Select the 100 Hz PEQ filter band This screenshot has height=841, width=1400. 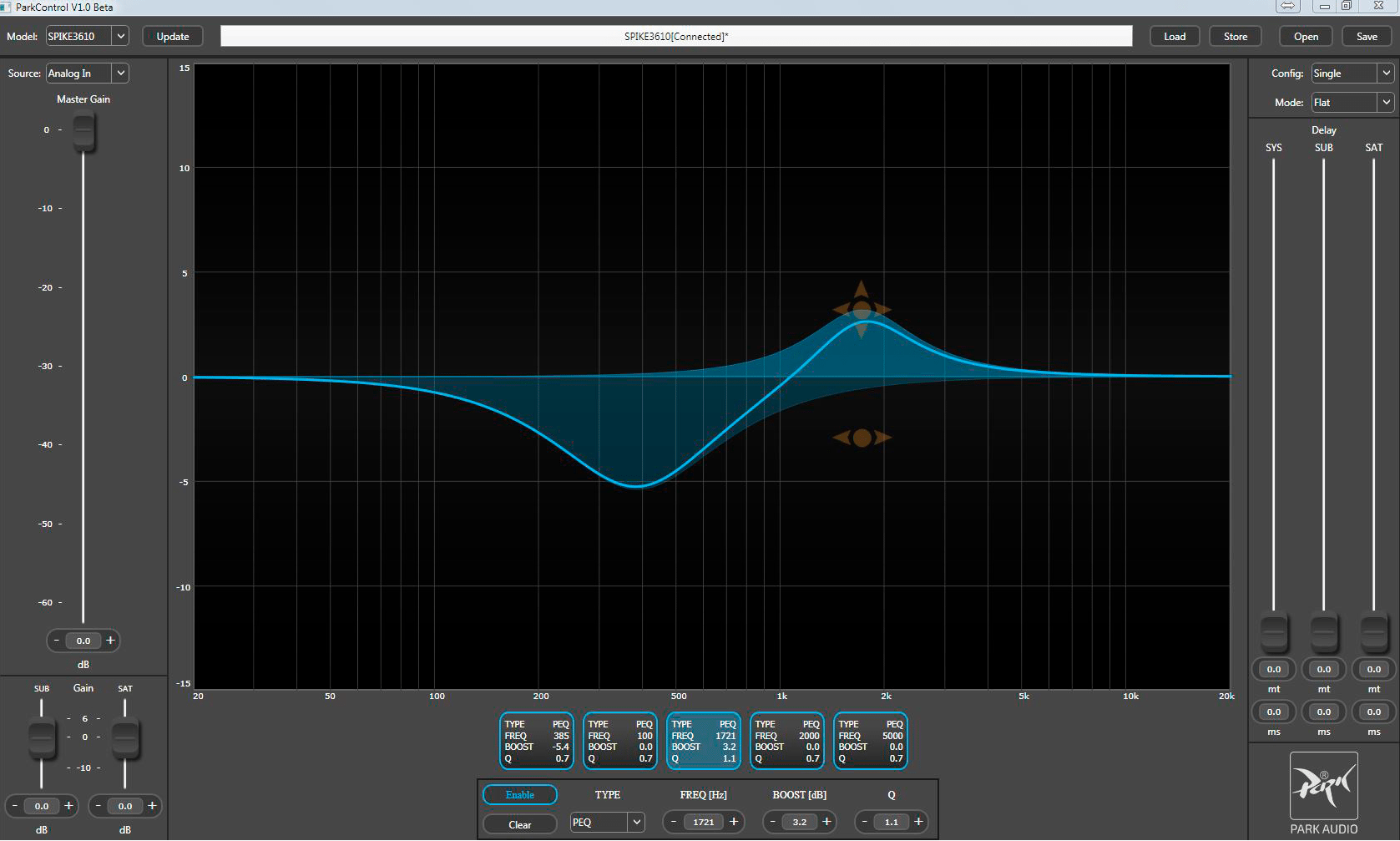(x=619, y=741)
